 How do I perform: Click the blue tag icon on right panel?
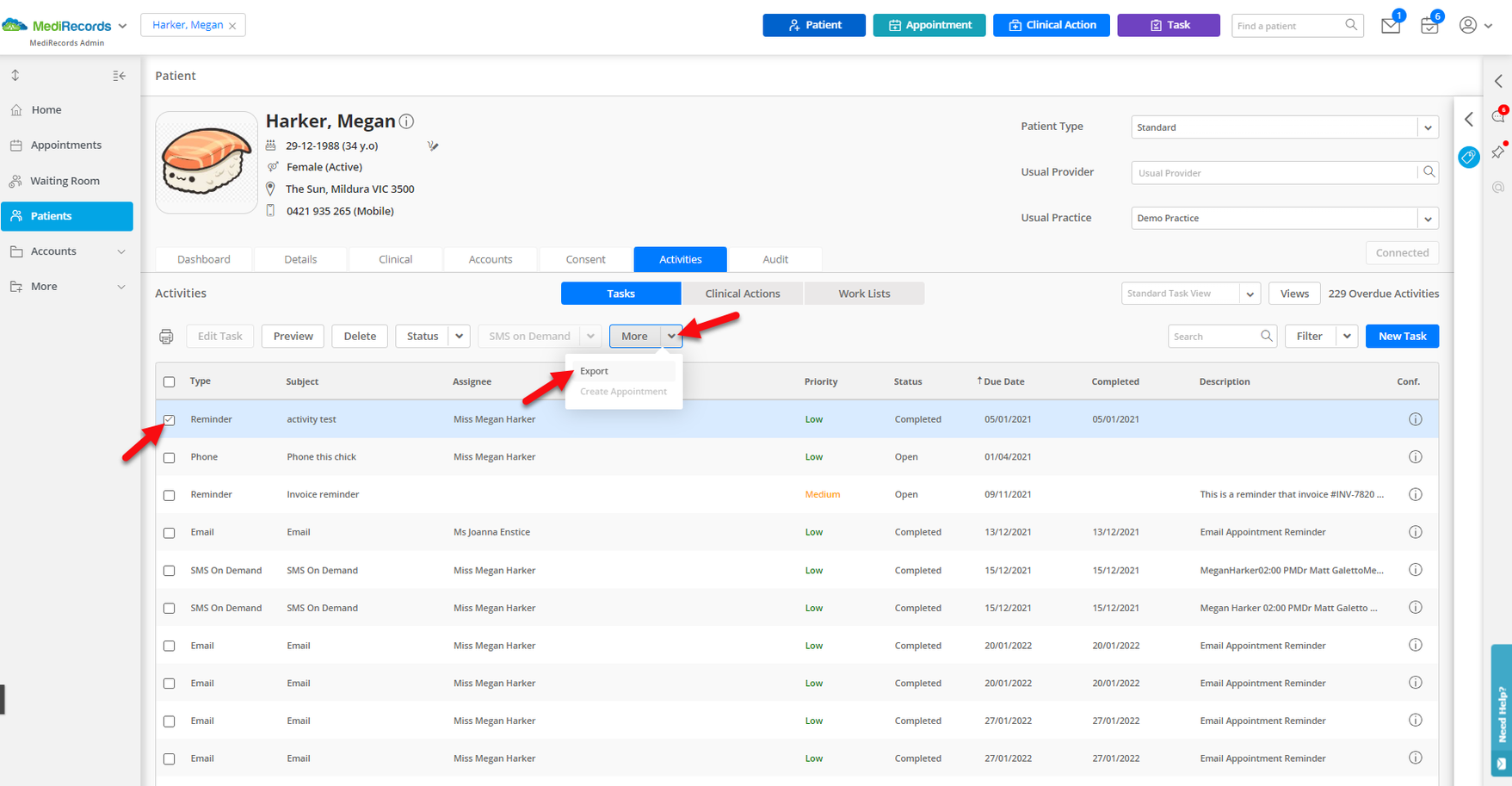[x=1469, y=157]
